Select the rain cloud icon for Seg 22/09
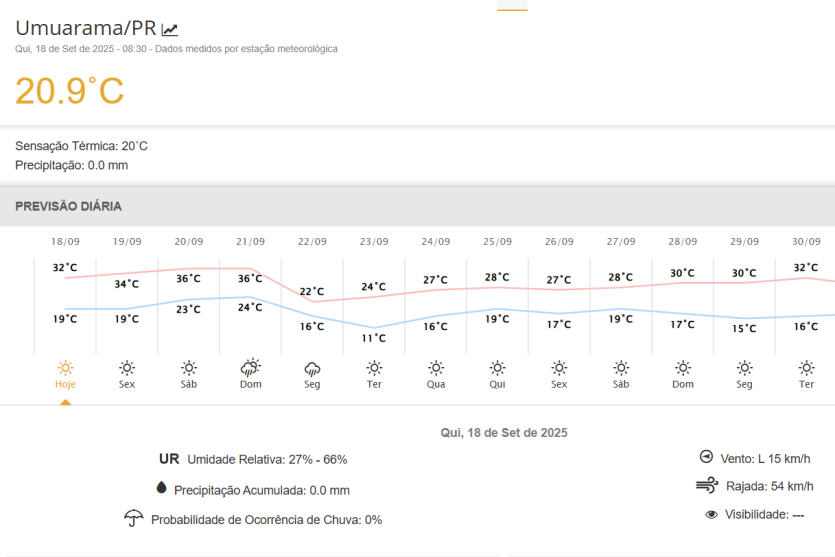This screenshot has height=557, width=835. pos(312,368)
